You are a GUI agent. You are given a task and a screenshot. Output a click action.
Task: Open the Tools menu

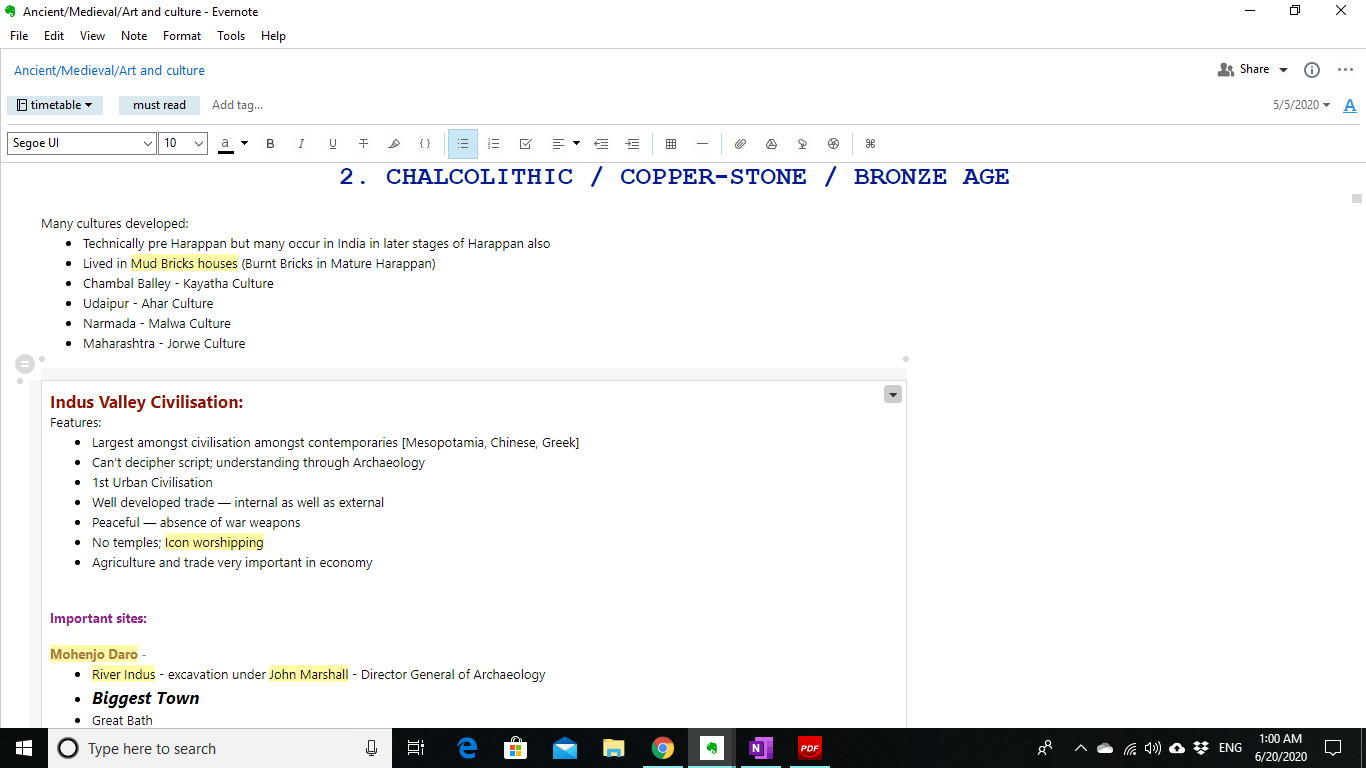[231, 36]
